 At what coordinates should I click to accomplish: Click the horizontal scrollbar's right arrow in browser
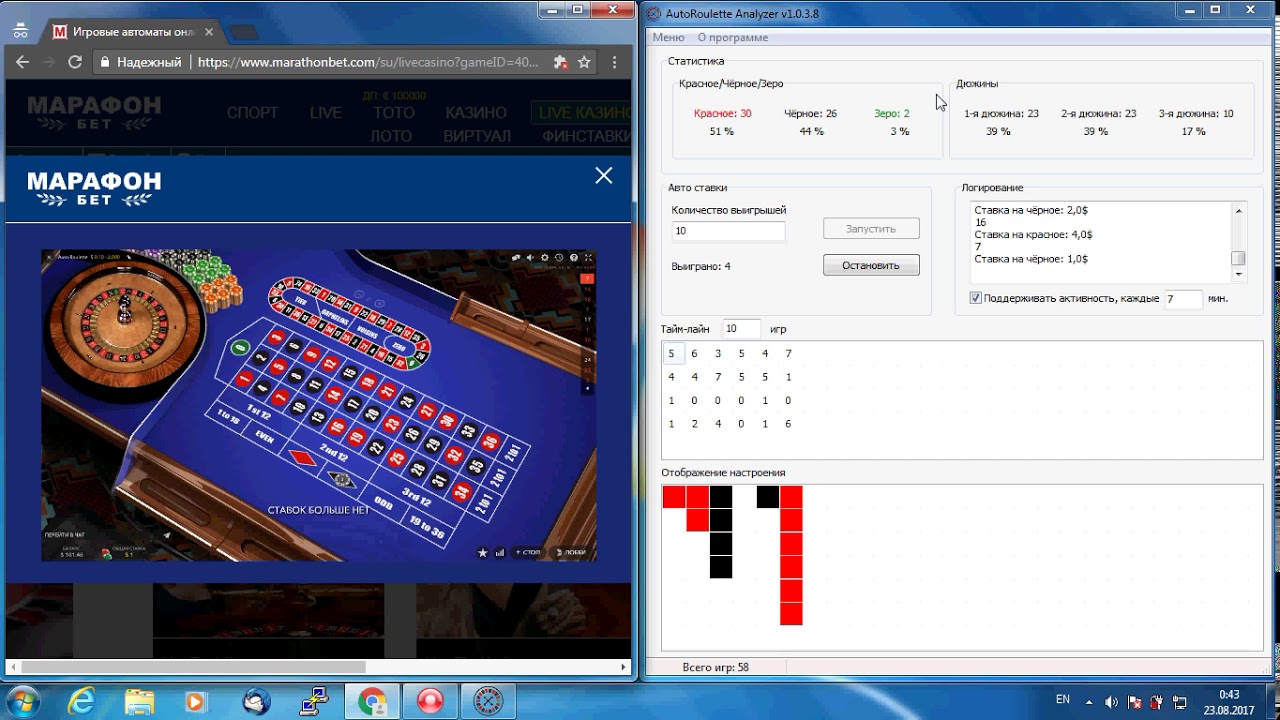[x=623, y=667]
